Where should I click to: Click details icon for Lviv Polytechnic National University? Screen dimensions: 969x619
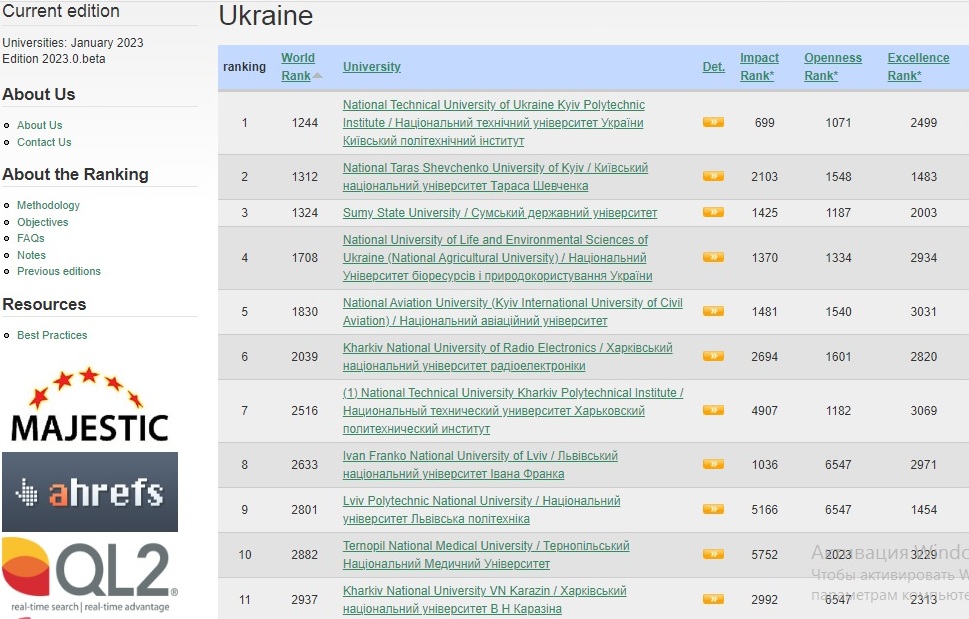coord(713,509)
